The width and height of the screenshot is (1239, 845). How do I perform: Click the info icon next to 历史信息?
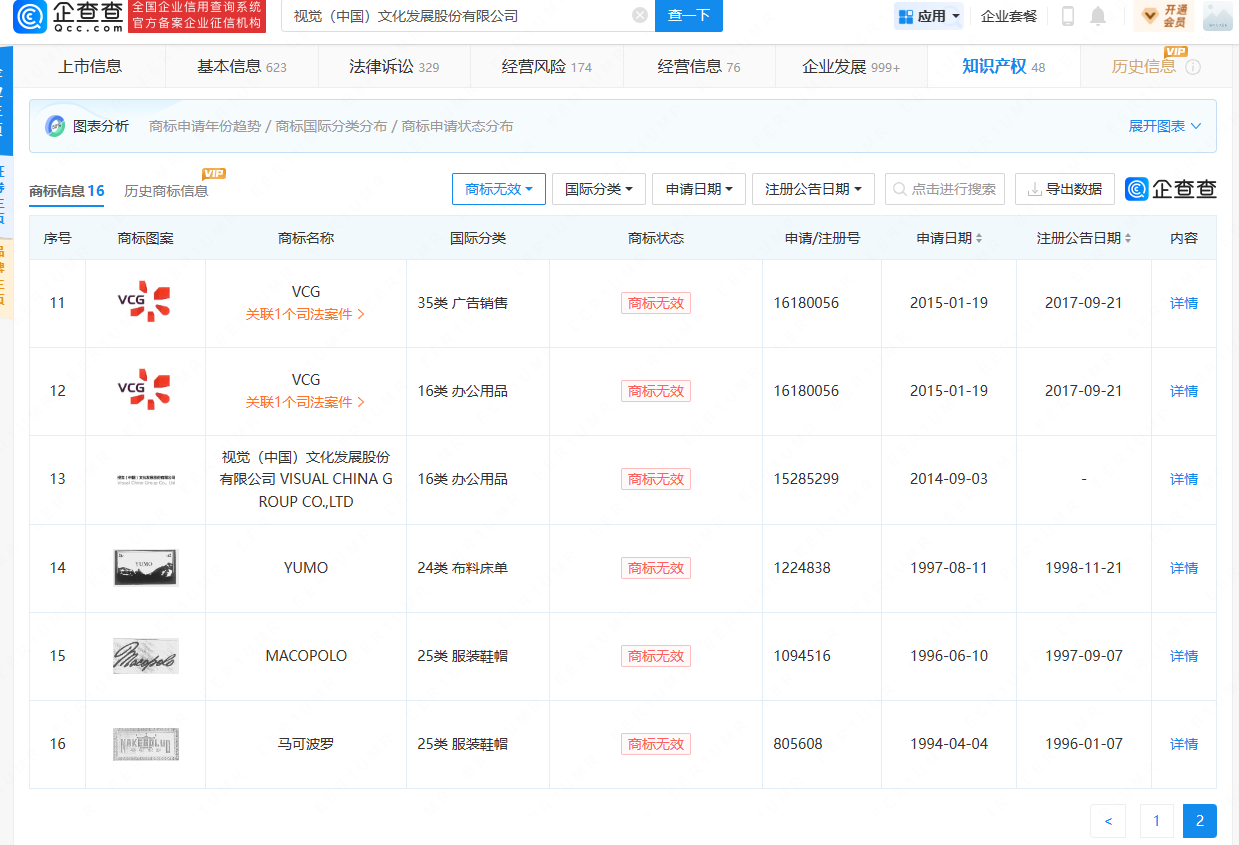coord(1193,67)
